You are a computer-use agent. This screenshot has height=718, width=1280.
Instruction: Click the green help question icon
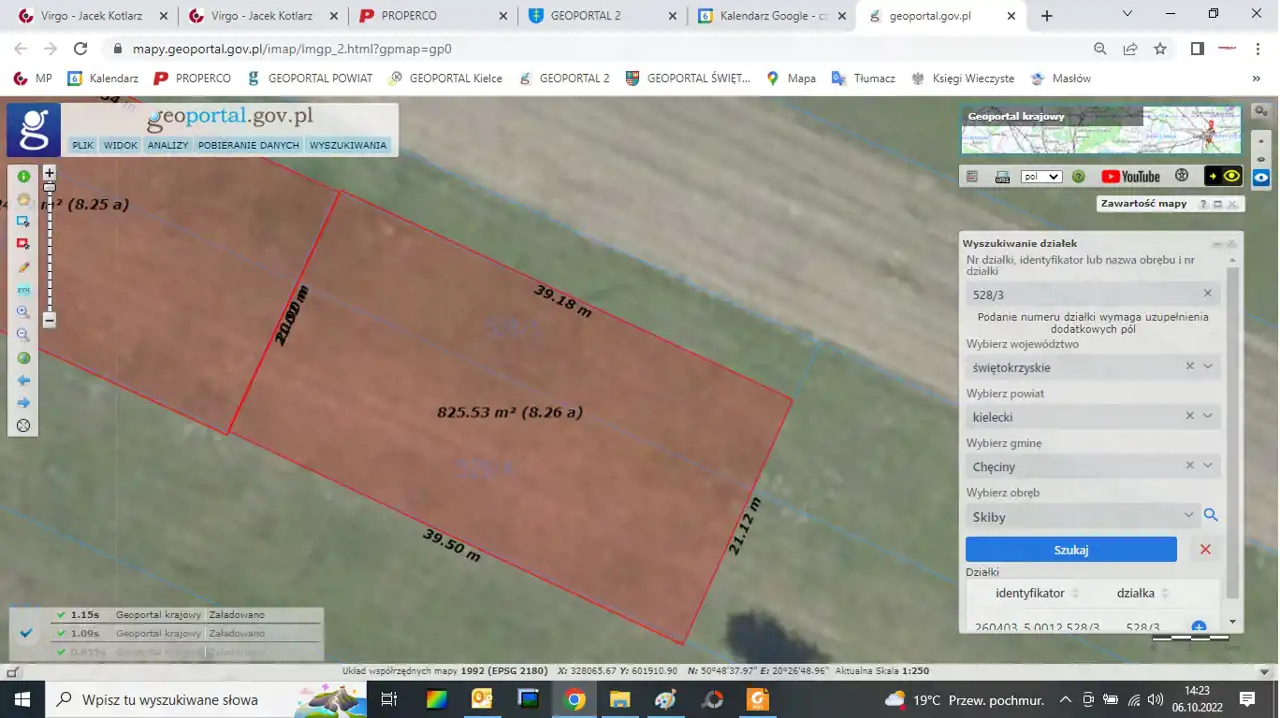(x=1078, y=177)
